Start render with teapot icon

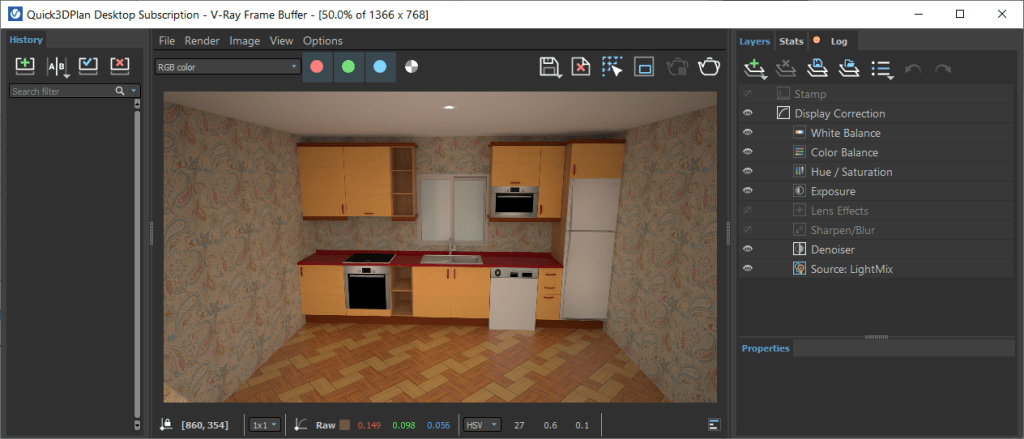pos(709,67)
